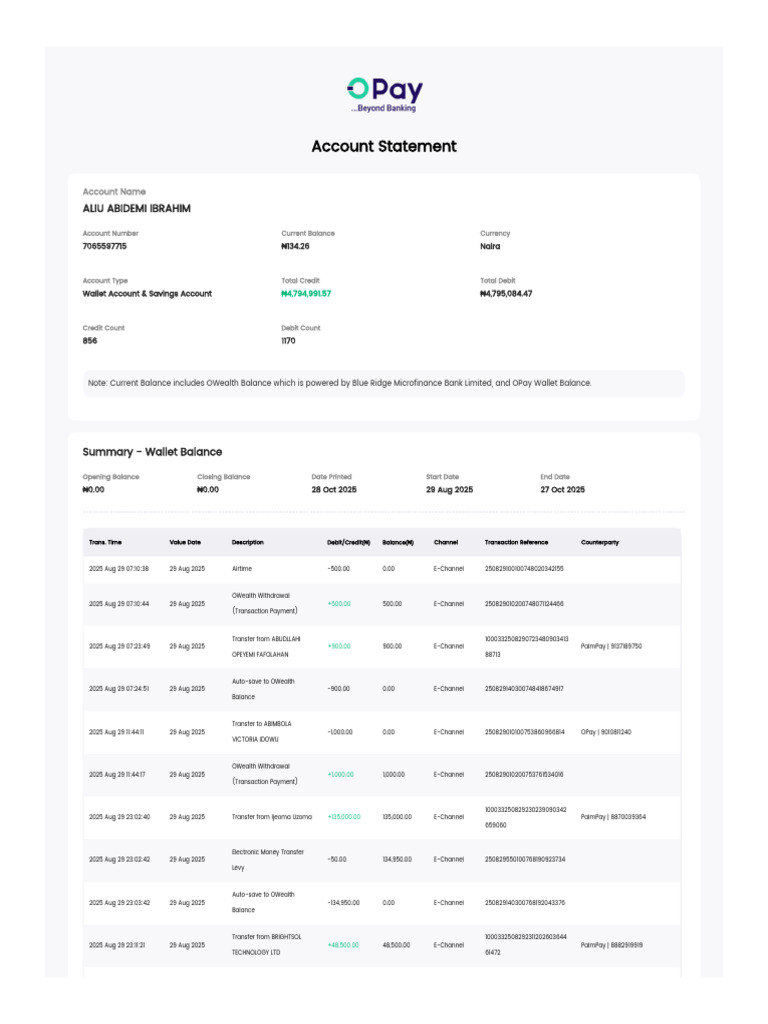The image size is (768, 1024).
Task: Select 'Electronic Money Transfer Levy' description
Action: tap(268, 860)
